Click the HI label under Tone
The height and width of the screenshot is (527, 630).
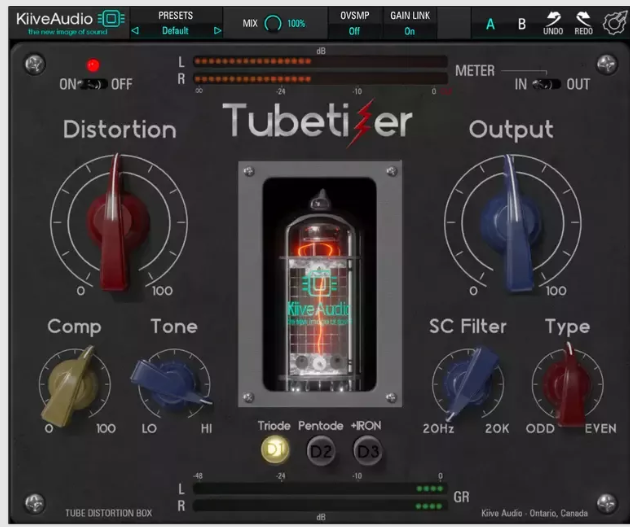click(x=207, y=429)
